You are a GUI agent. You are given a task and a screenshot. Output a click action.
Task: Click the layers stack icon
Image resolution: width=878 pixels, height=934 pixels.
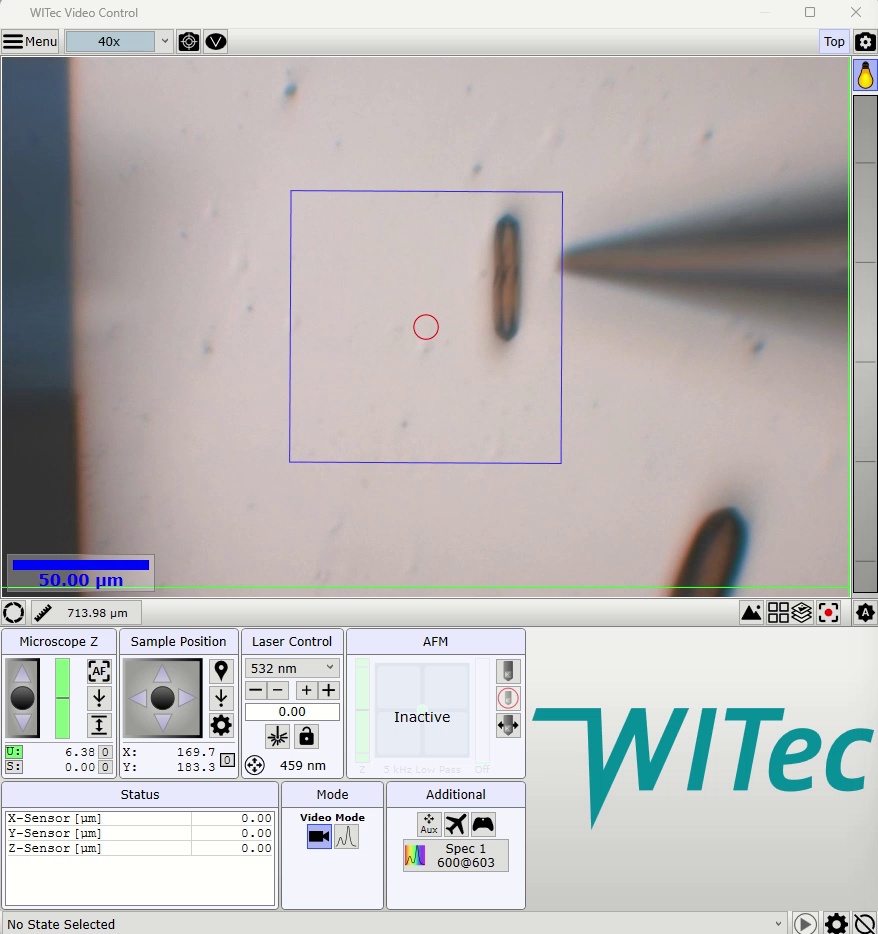point(801,612)
